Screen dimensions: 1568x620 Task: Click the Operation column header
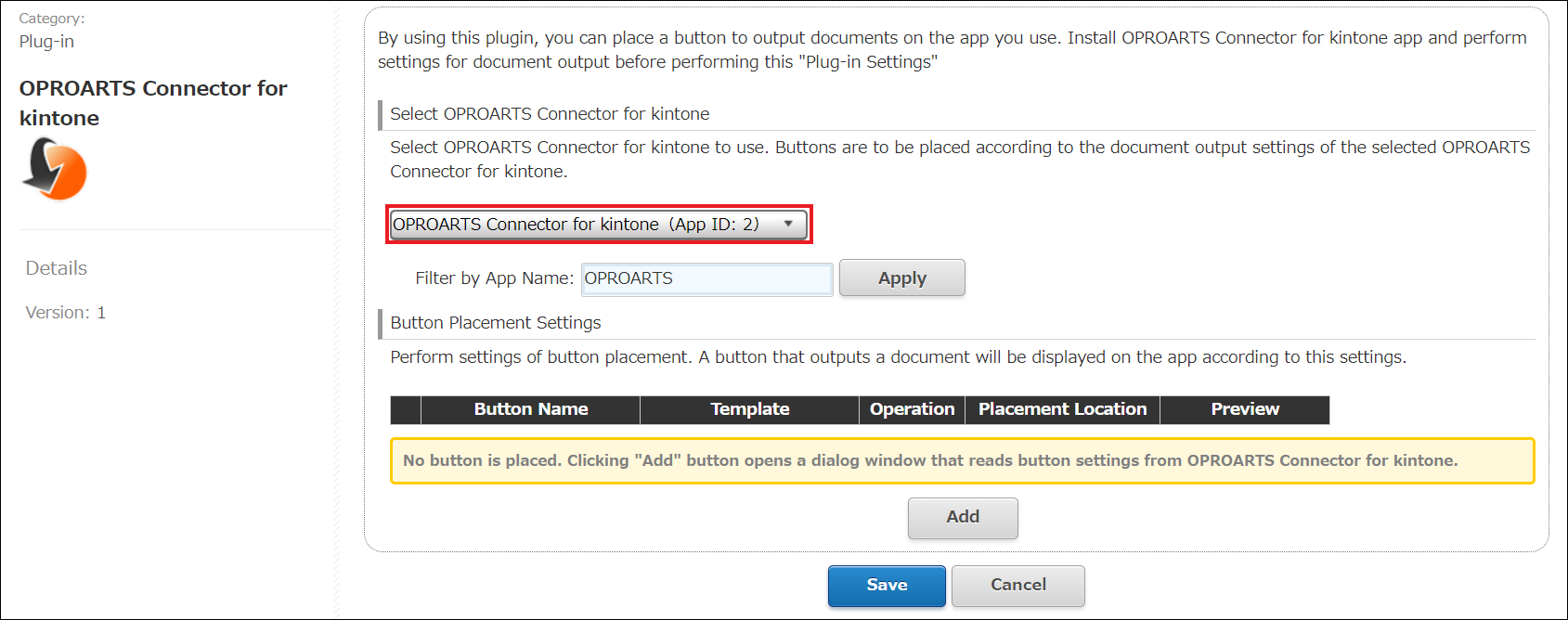(912, 409)
